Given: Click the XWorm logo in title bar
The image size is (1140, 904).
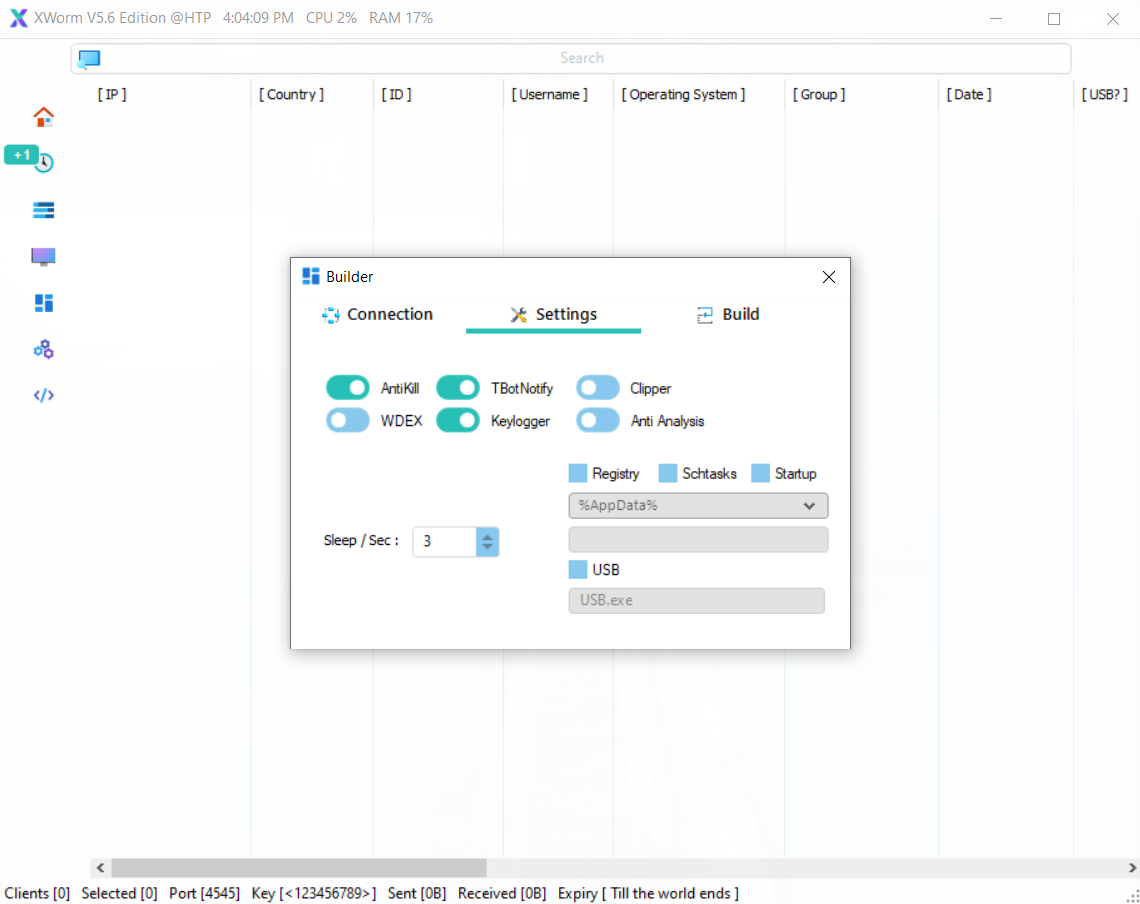Looking at the screenshot, I should [x=19, y=18].
